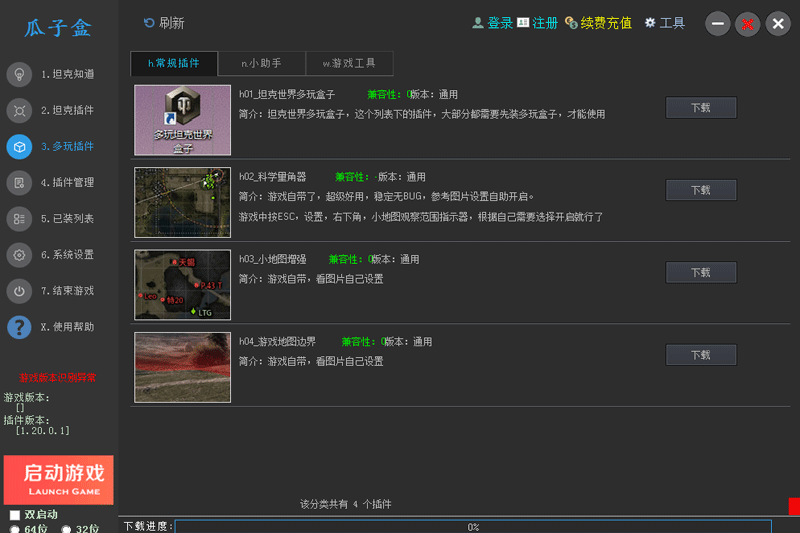This screenshot has height=533, width=800.
Task: Close the app with the white X button
Action: 778,23
